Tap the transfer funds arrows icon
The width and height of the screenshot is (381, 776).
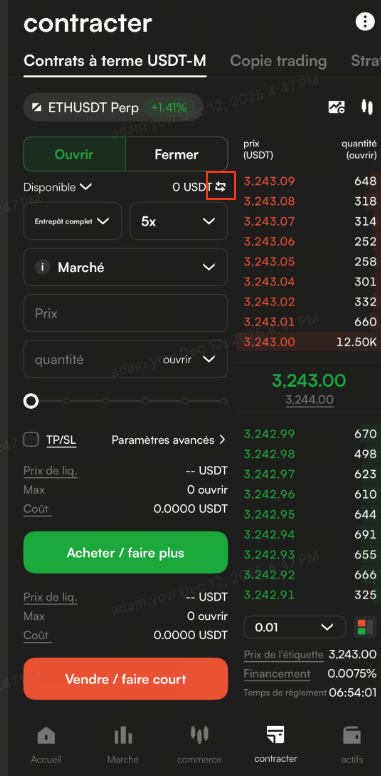tap(221, 187)
